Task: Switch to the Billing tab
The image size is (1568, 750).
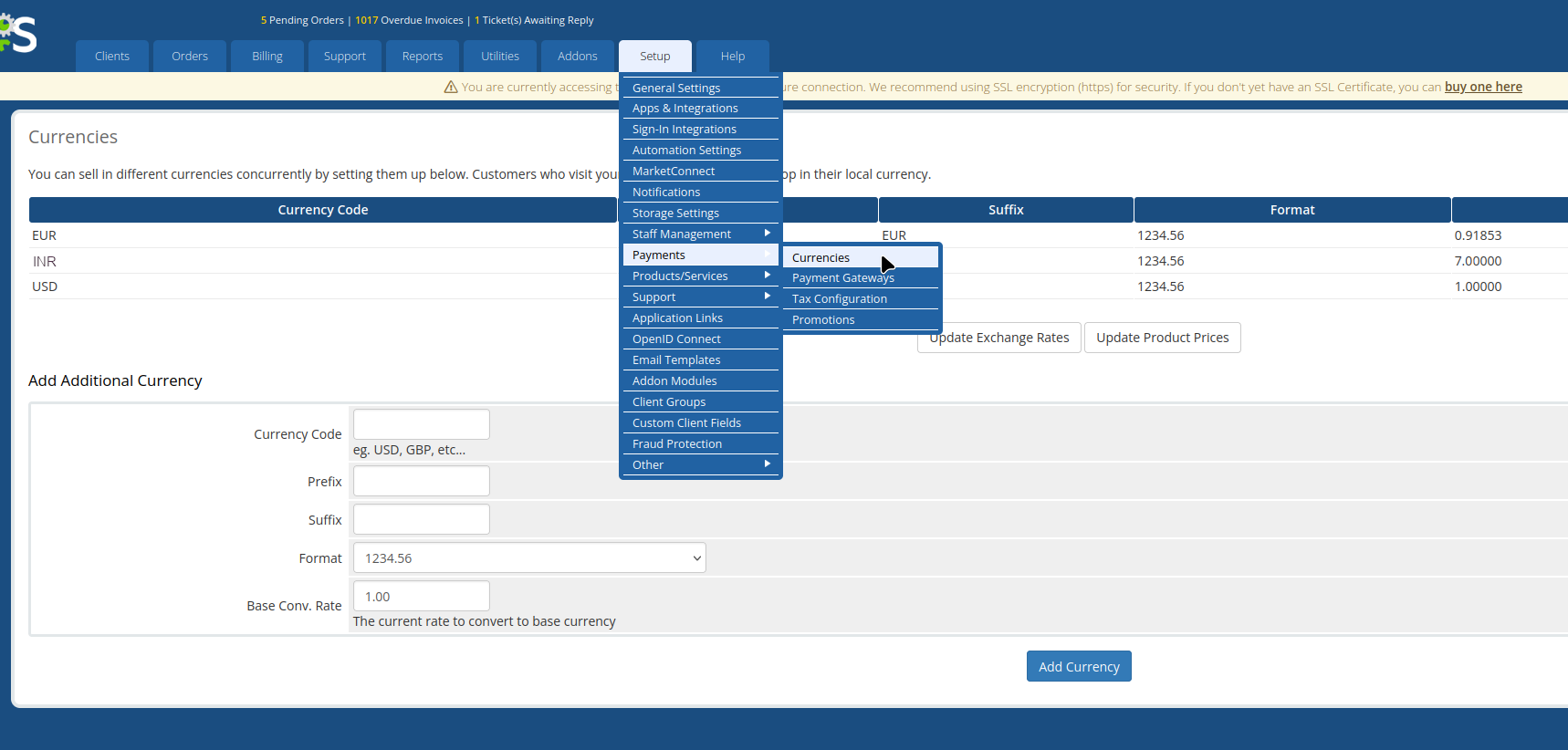Action: tap(267, 57)
